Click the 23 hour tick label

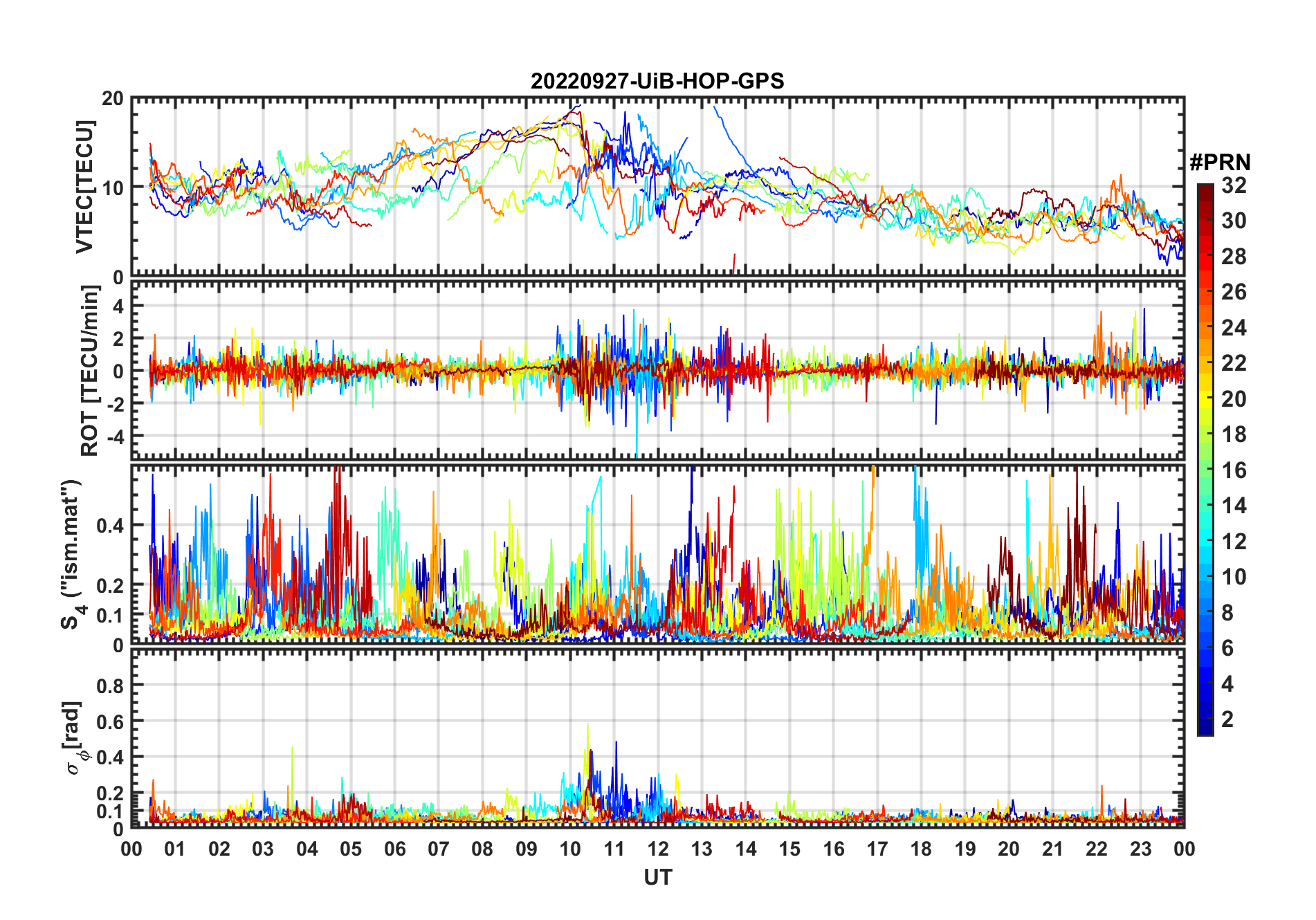click(1140, 849)
